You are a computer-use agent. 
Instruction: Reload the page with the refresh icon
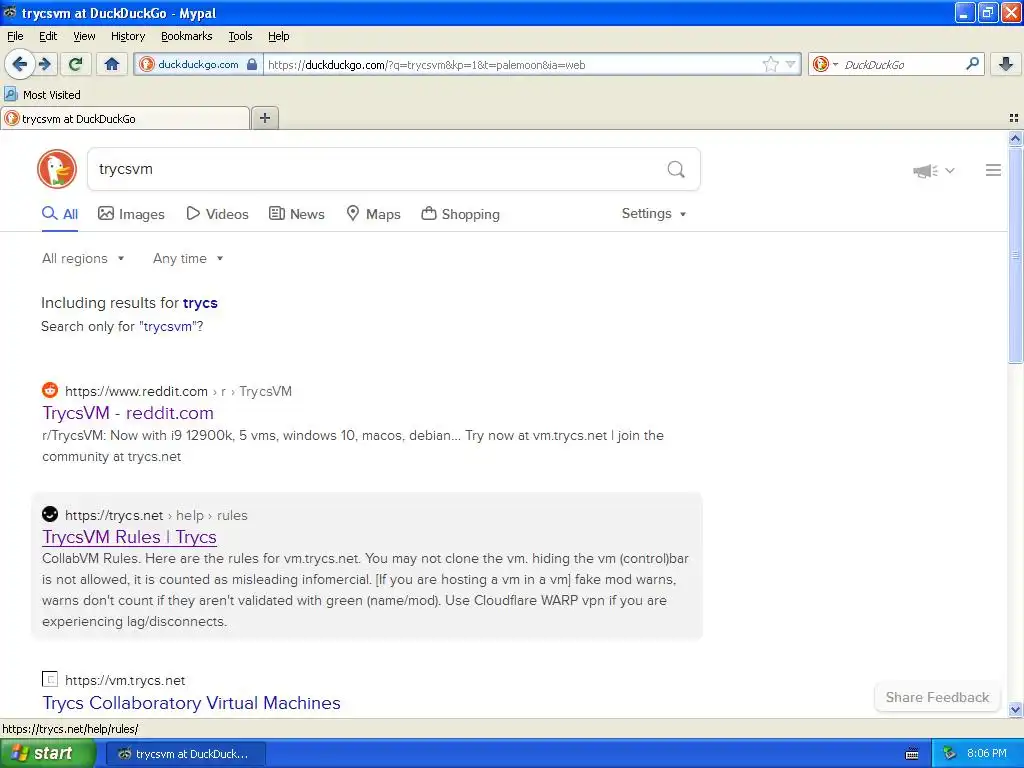(75, 64)
